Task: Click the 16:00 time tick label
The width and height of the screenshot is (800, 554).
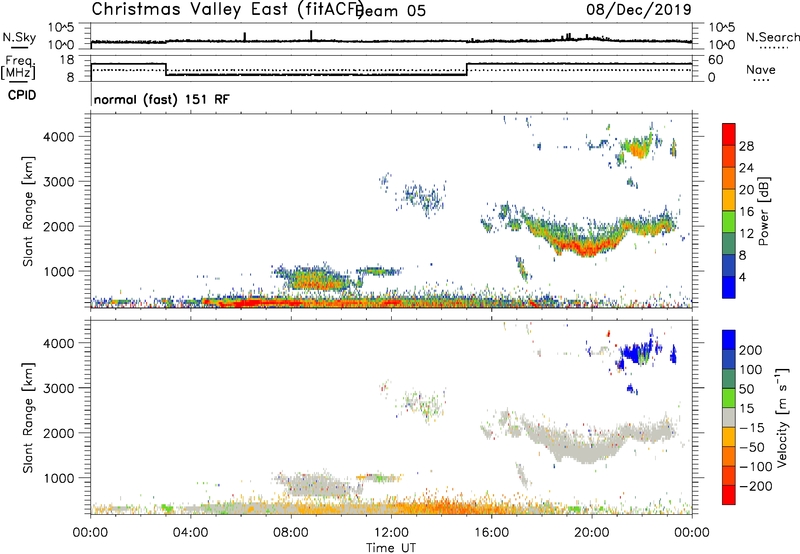Action: [491, 533]
